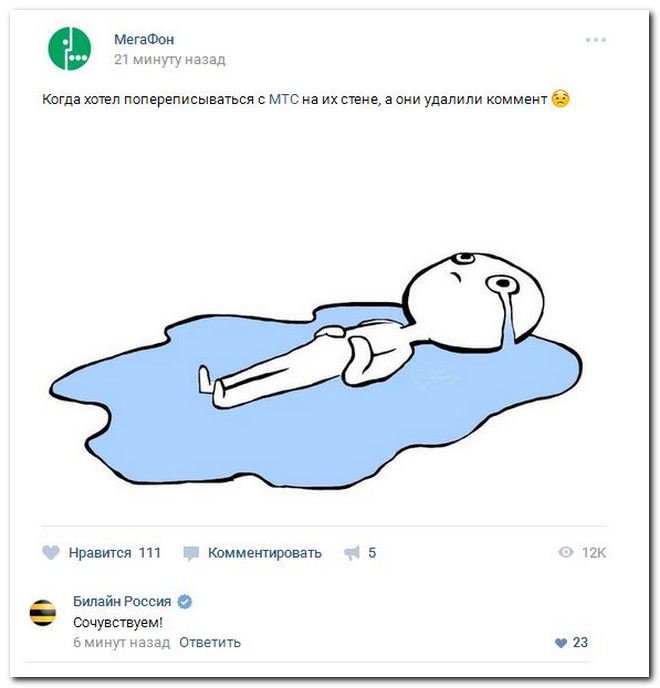Click the share count number 5
The image size is (660, 688).
[372, 553]
